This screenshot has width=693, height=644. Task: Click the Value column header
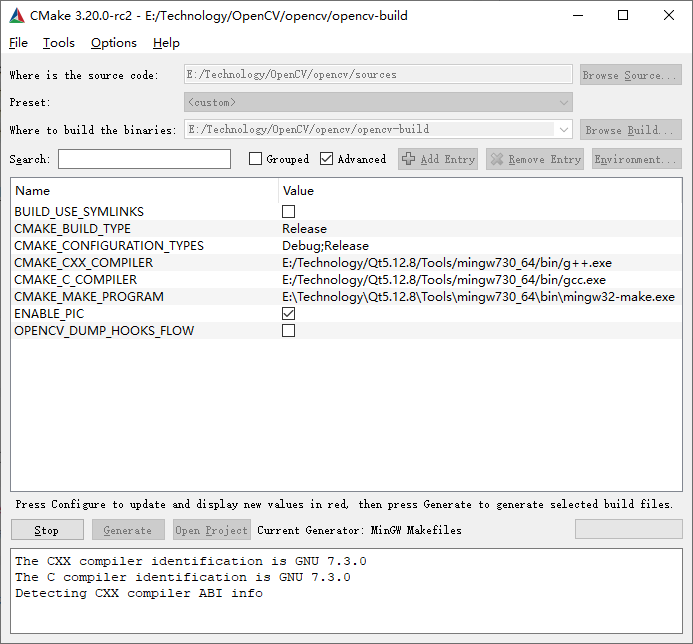[x=298, y=191]
